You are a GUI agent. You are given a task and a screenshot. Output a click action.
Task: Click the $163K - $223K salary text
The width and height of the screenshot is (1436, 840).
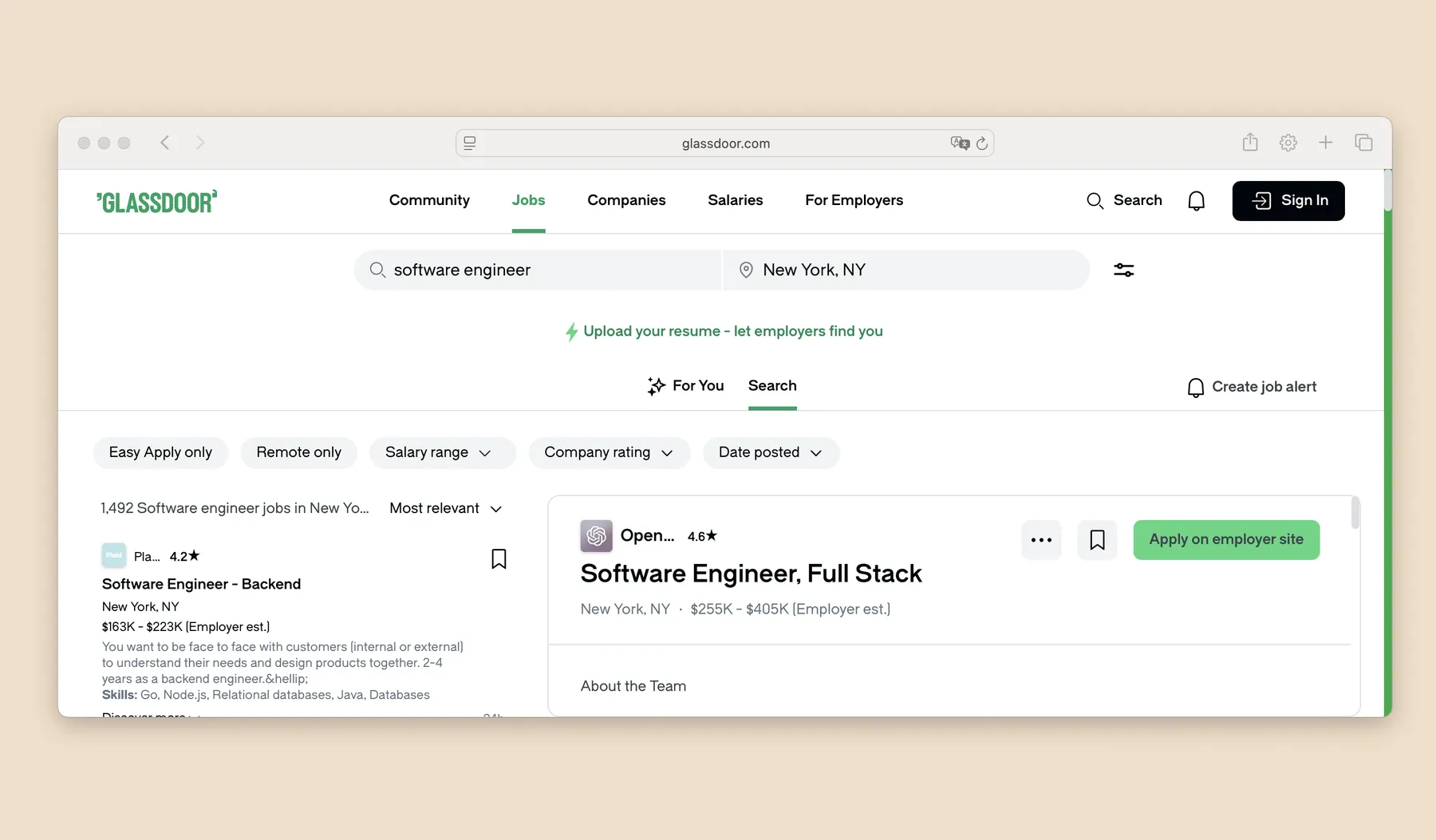[186, 627]
